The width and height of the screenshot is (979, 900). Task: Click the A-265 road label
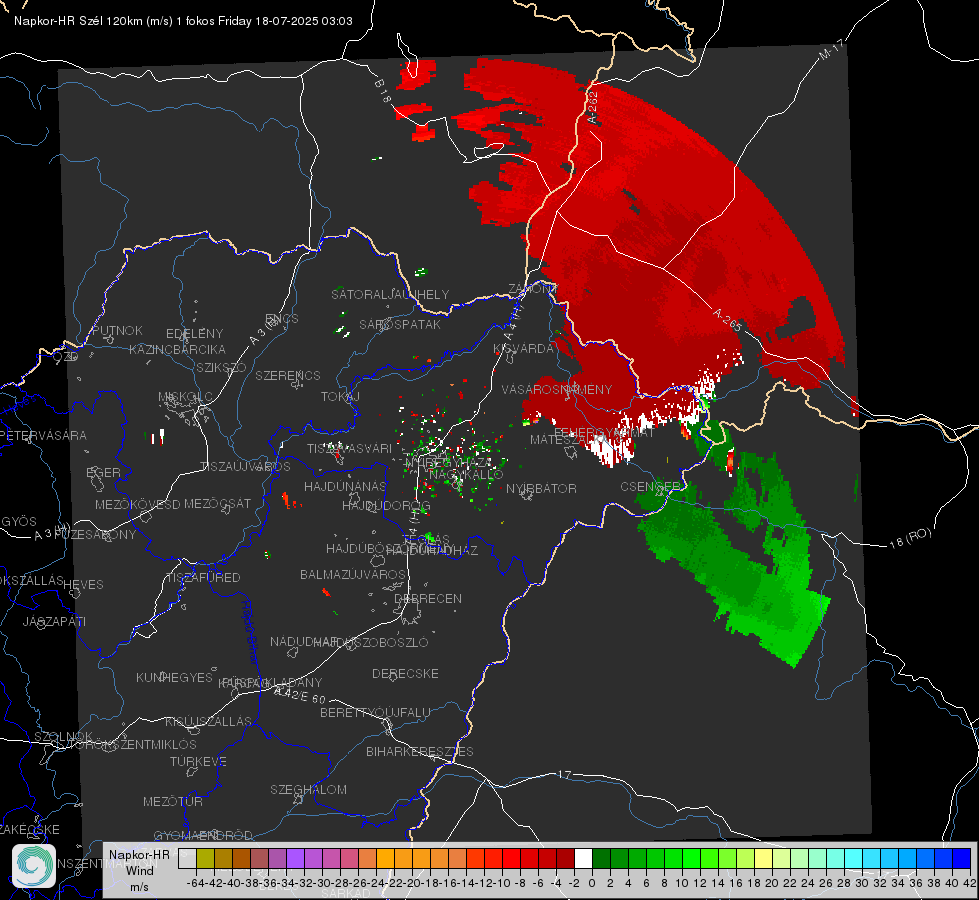point(727,320)
